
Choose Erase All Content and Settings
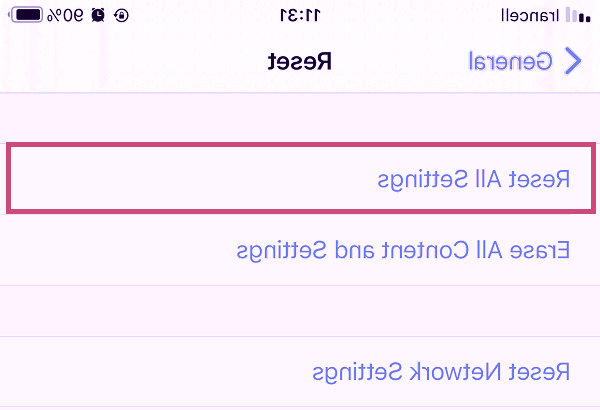[403, 249]
